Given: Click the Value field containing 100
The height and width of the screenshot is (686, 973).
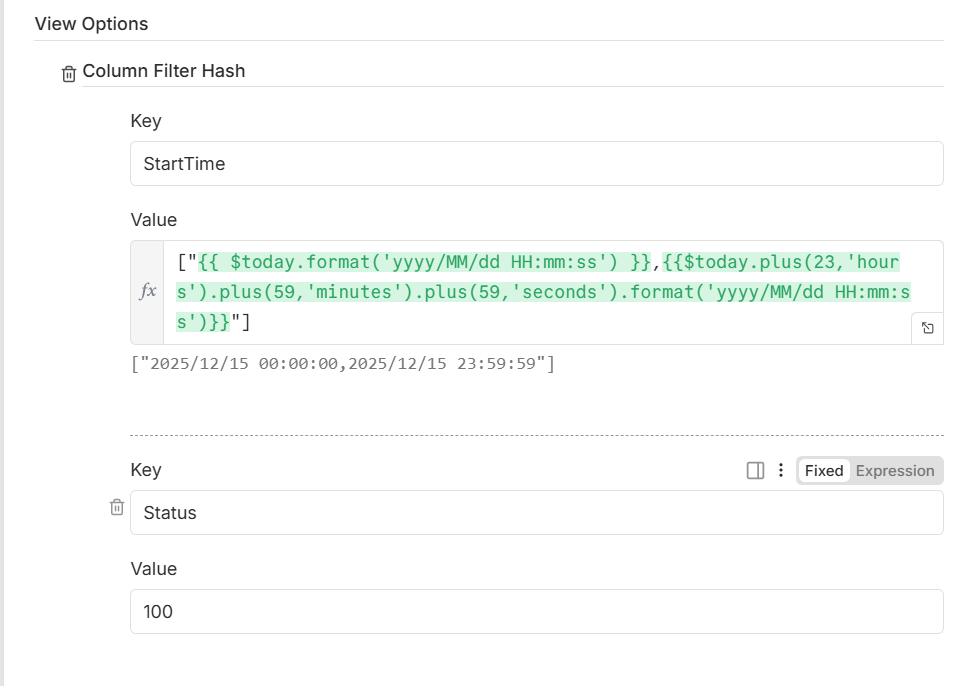Looking at the screenshot, I should (x=537, y=612).
